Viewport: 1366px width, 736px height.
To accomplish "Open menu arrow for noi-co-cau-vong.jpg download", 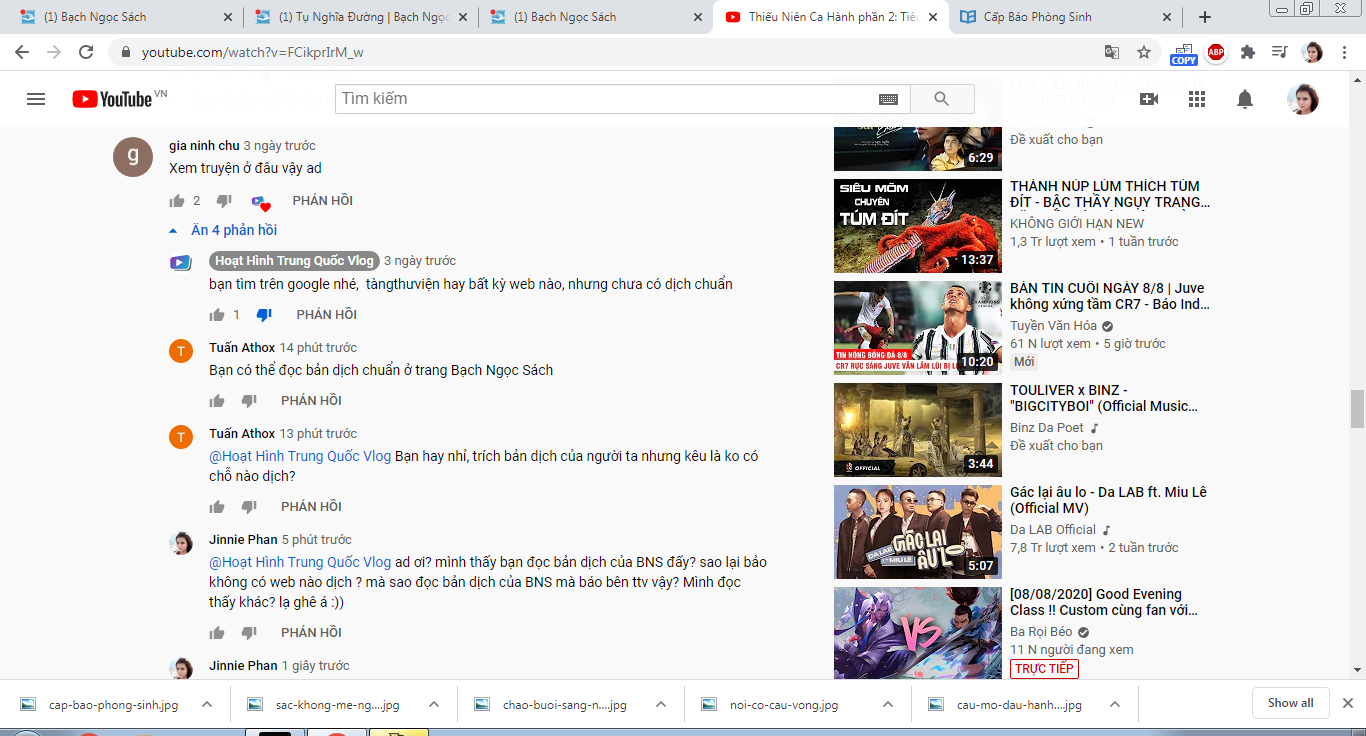I will click(x=888, y=704).
